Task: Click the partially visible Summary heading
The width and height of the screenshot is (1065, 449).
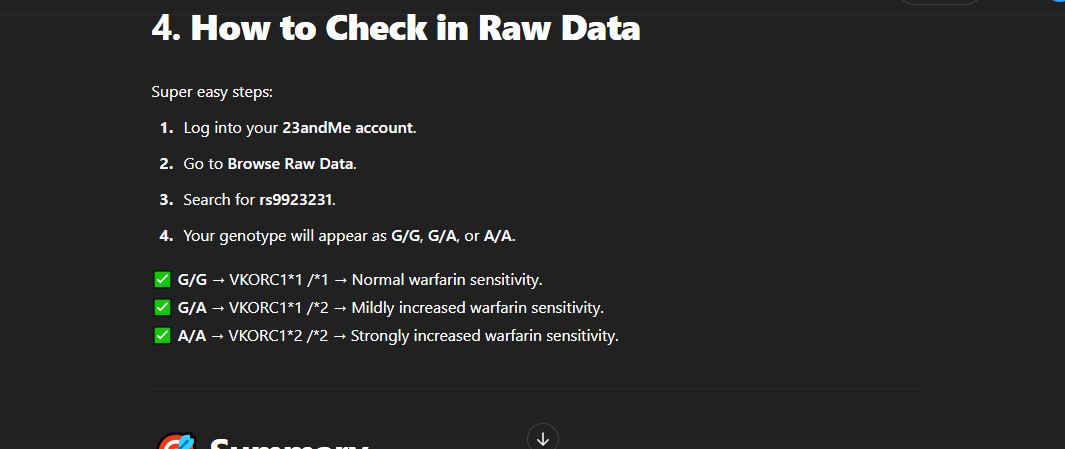Action: point(289,443)
